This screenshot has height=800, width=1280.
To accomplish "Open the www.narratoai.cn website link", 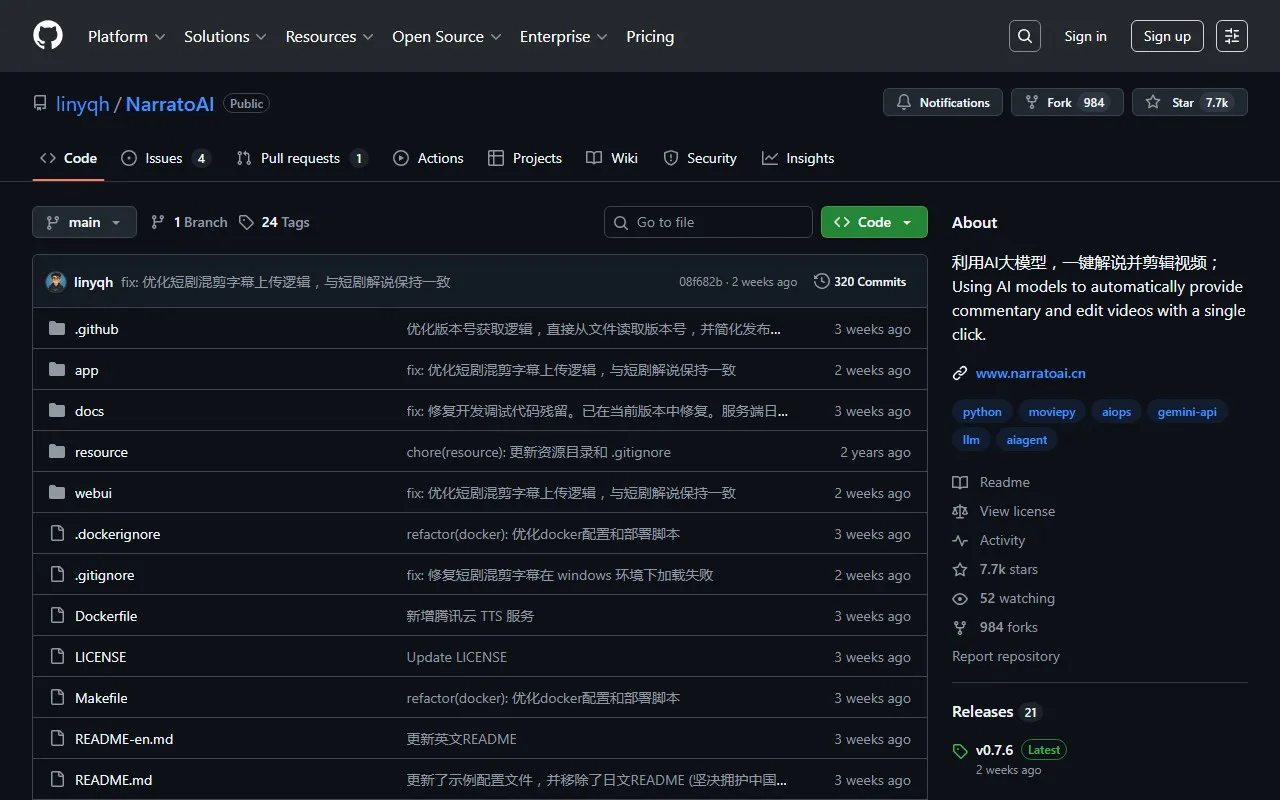I will 1030,373.
